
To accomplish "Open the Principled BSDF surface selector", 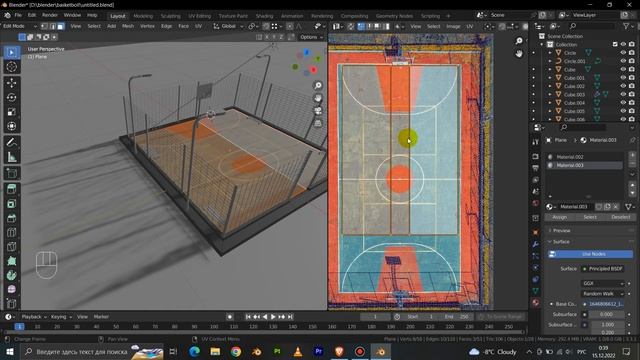I will pyautogui.click(x=603, y=269).
